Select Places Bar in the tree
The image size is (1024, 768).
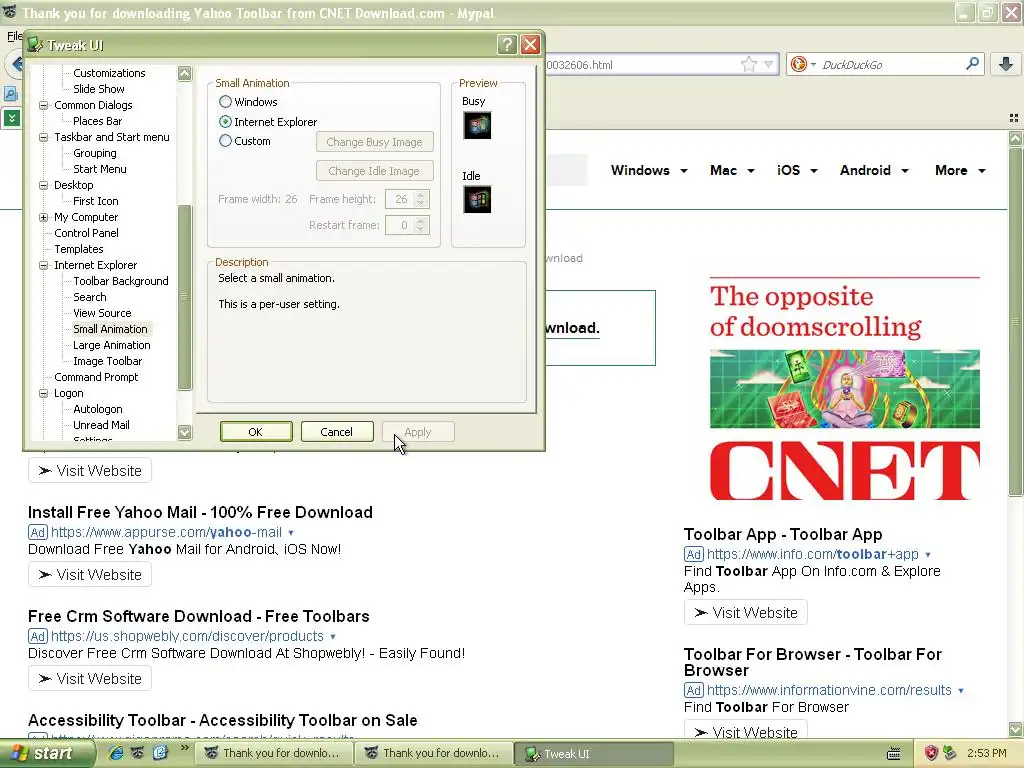click(97, 121)
